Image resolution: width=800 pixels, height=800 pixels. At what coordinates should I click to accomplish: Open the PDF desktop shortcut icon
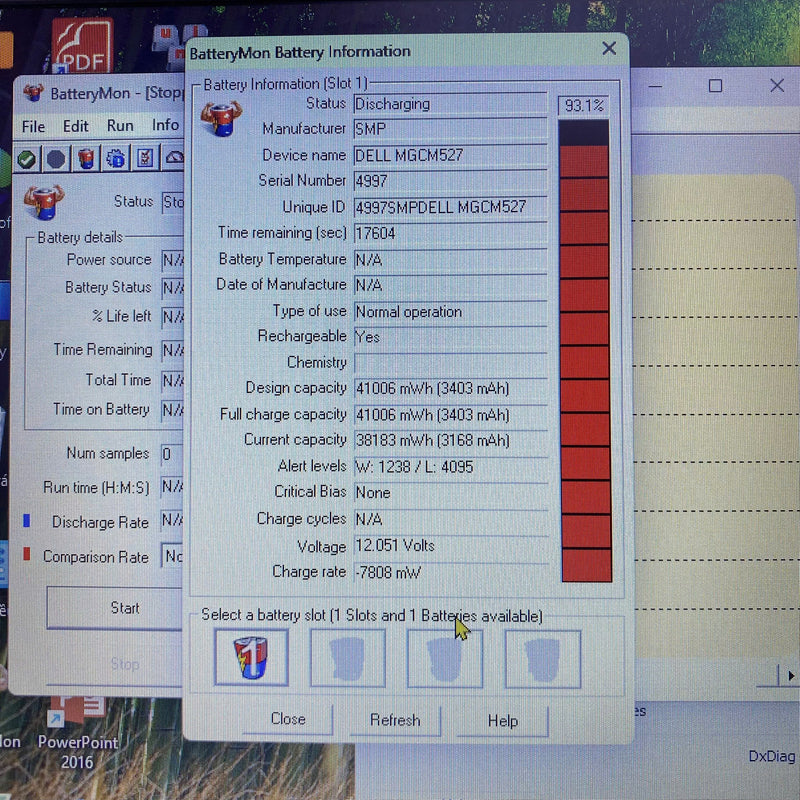pyautogui.click(x=82, y=47)
